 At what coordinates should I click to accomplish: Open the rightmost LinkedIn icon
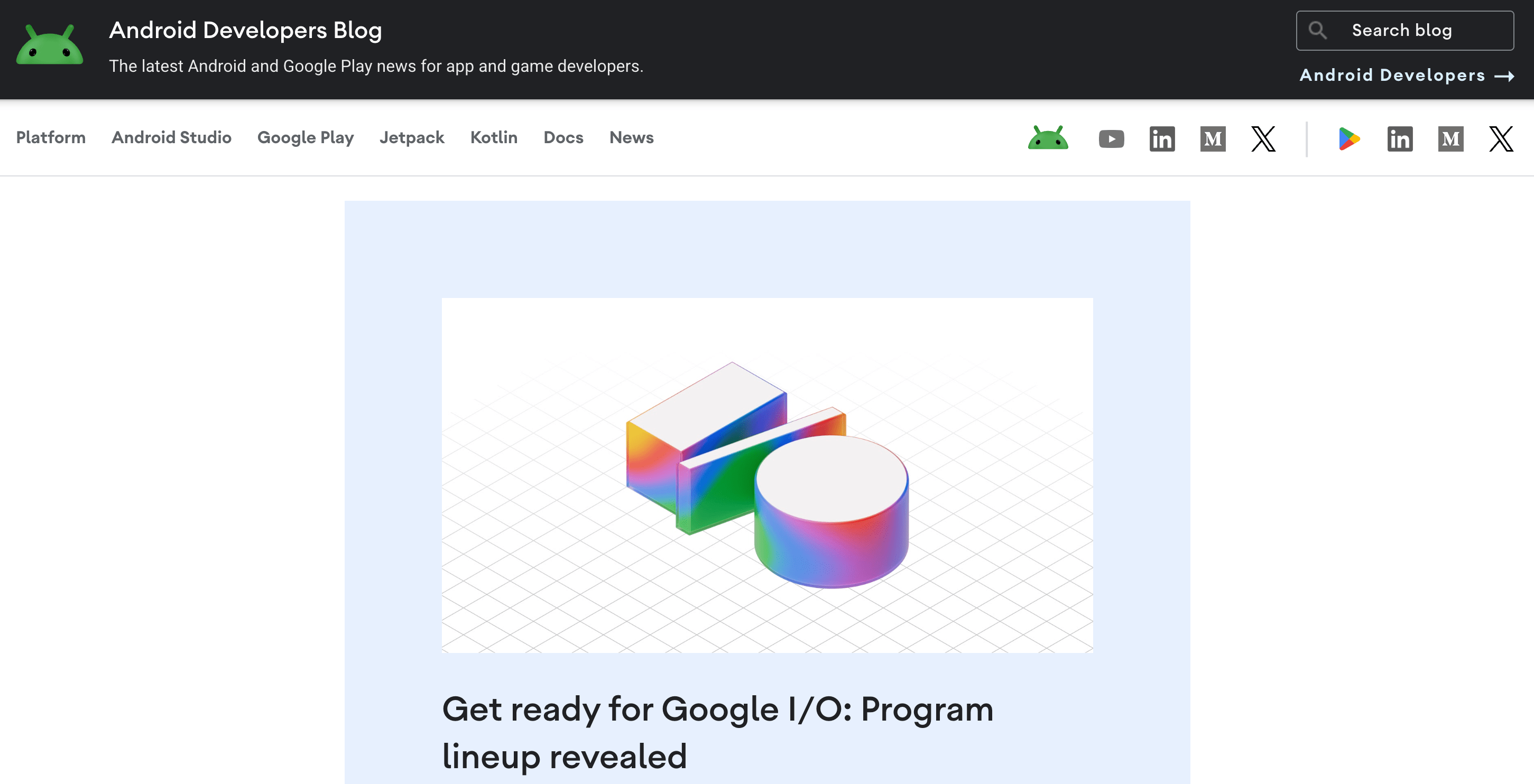pyautogui.click(x=1399, y=139)
